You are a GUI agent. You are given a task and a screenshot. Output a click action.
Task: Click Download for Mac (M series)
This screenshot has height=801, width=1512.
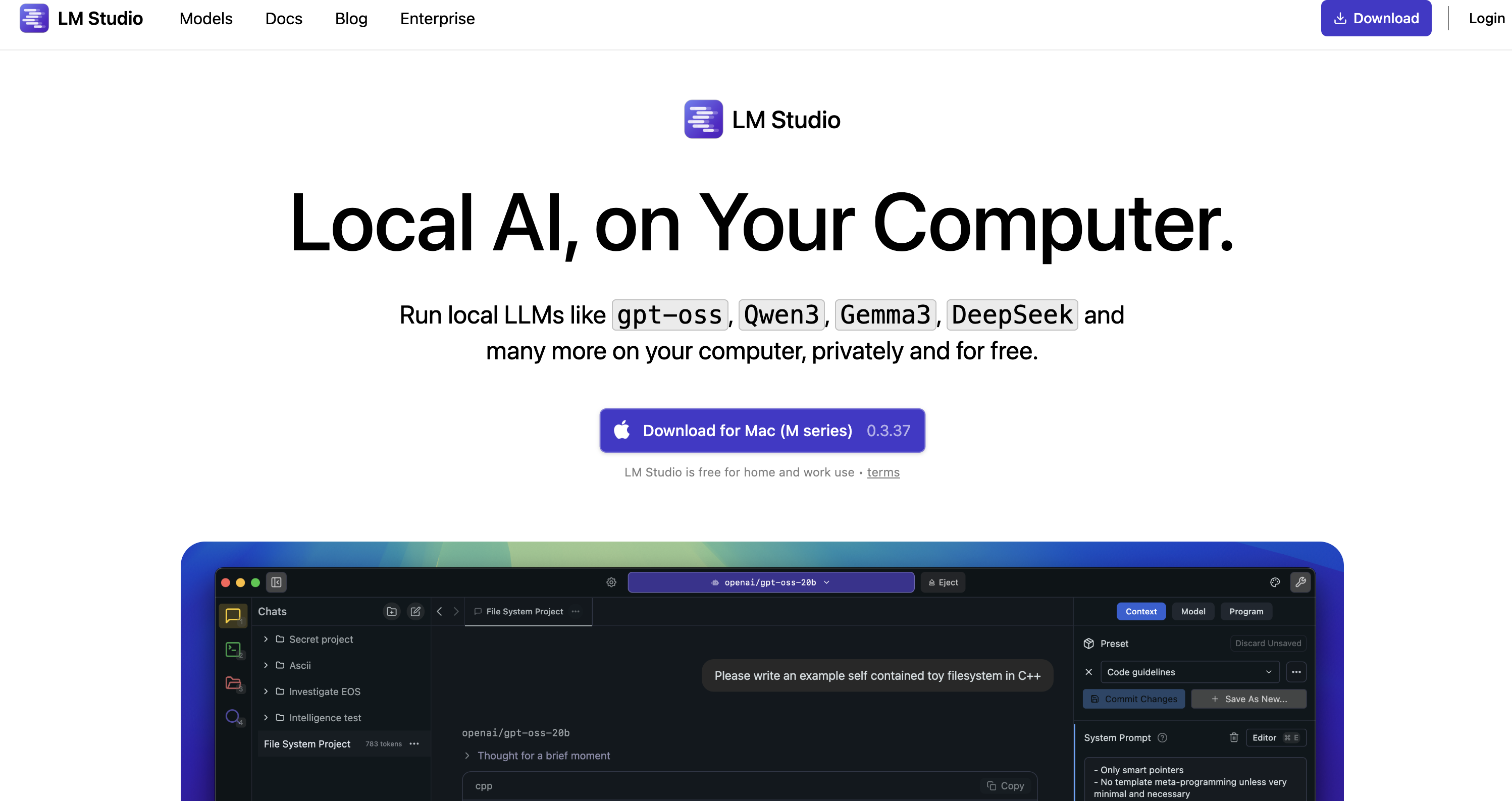point(762,430)
